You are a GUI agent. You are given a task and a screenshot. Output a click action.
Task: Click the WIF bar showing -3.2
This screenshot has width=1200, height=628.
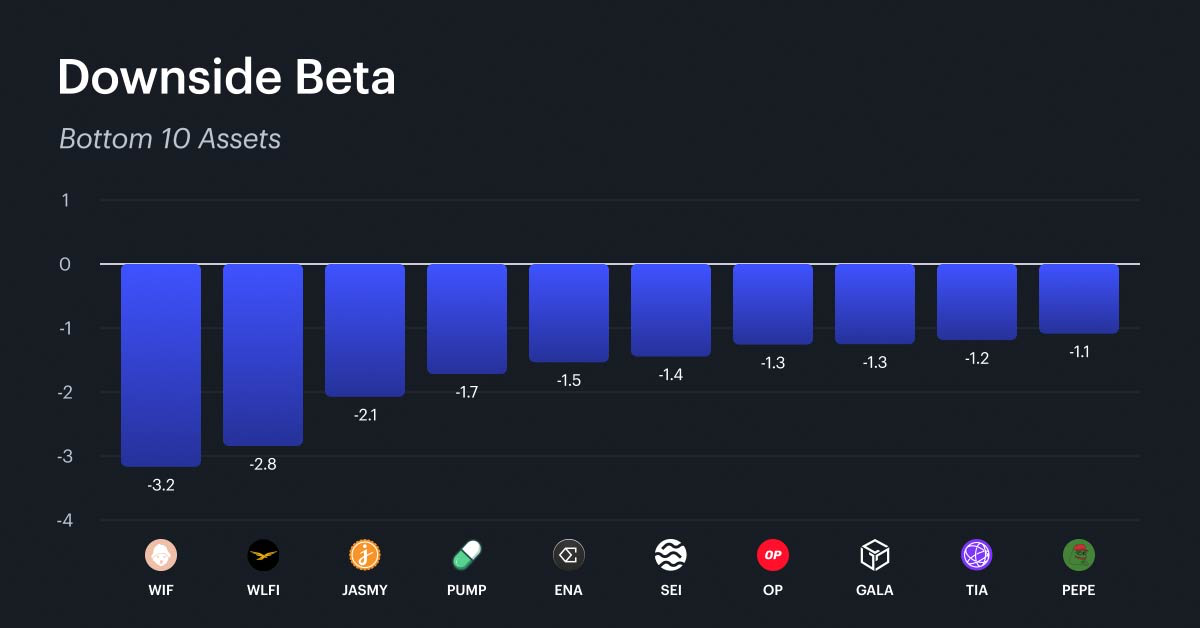161,365
